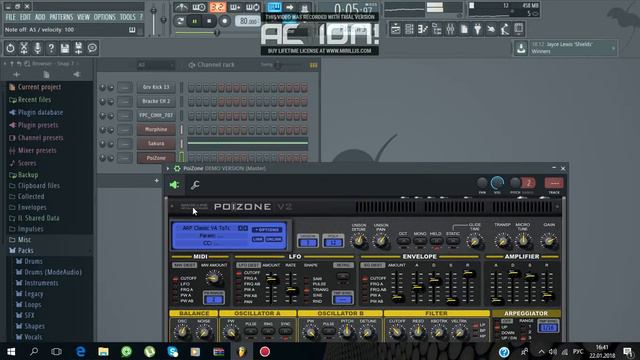640x360 pixels.
Task: Open the speech bubble chat icon
Action: click(92, 48)
